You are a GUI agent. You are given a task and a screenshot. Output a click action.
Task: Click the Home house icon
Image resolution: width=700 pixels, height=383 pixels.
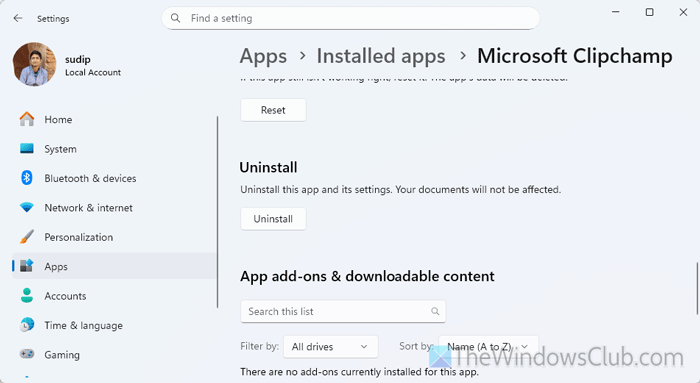pyautogui.click(x=27, y=119)
